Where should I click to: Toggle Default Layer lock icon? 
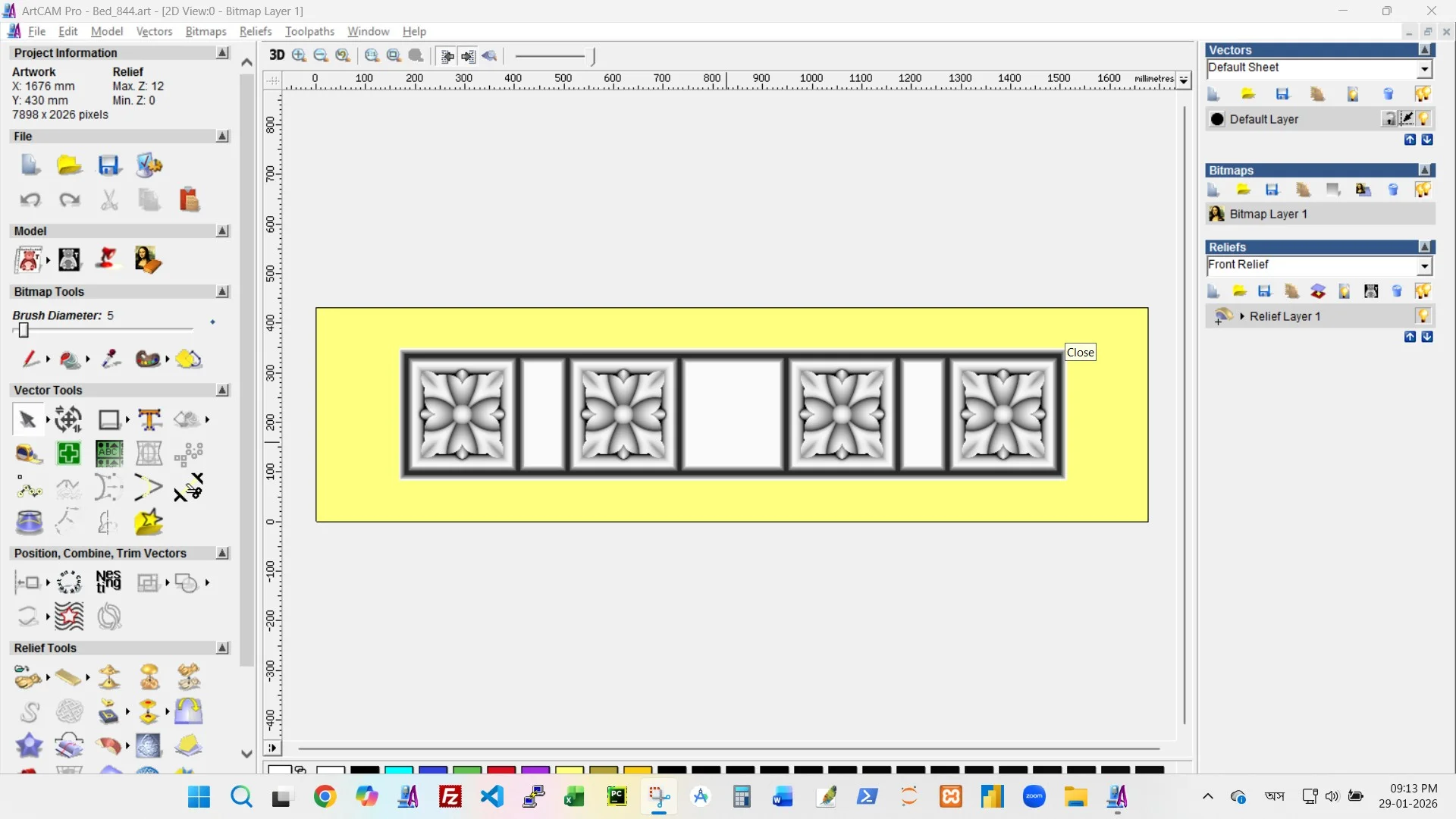coord(1389,119)
